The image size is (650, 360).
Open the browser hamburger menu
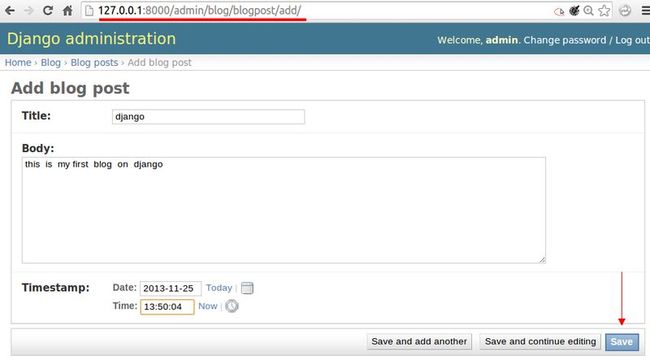(645, 10)
